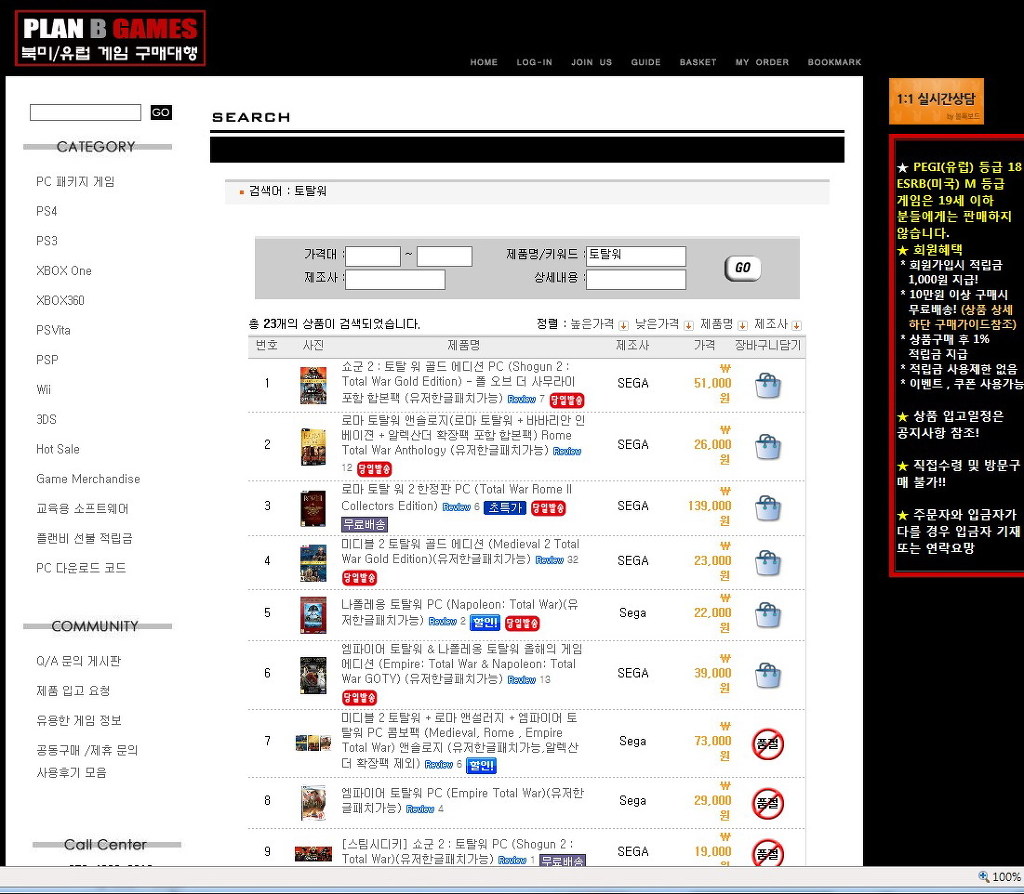This screenshot has height=894, width=1024.
Task: Open Empire Total War item 8 thumbnail
Action: (313, 803)
